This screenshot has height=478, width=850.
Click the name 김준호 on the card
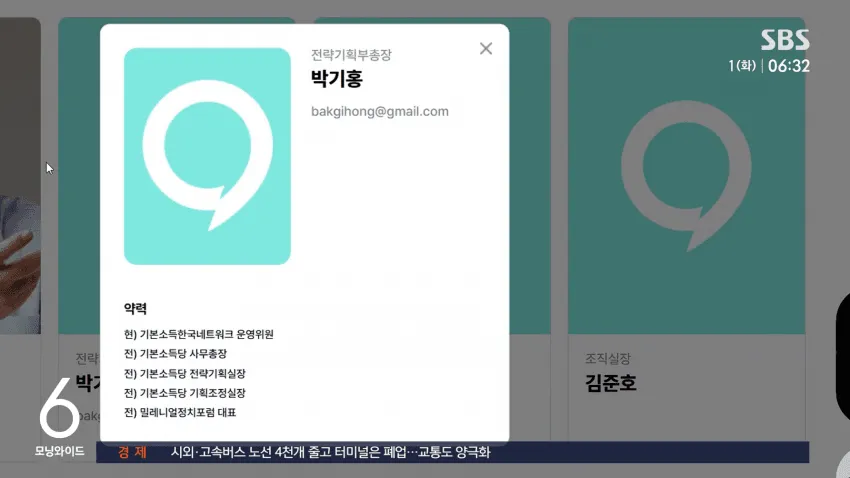pyautogui.click(x=610, y=383)
